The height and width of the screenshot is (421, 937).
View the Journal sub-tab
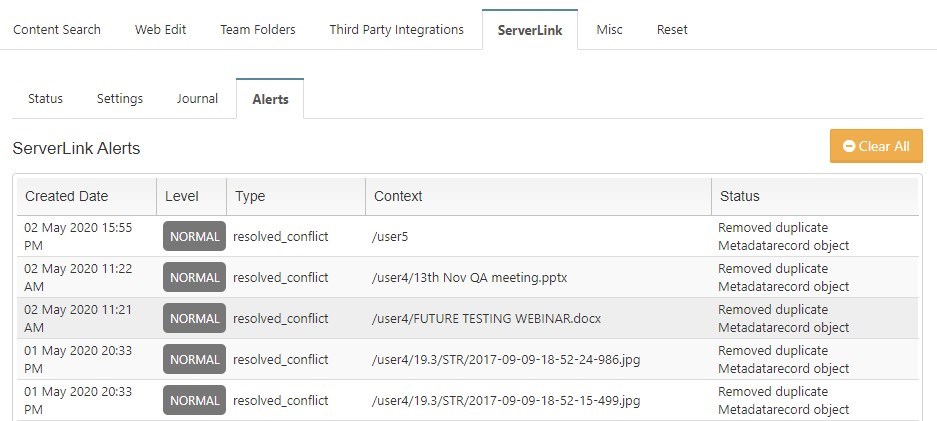(197, 99)
